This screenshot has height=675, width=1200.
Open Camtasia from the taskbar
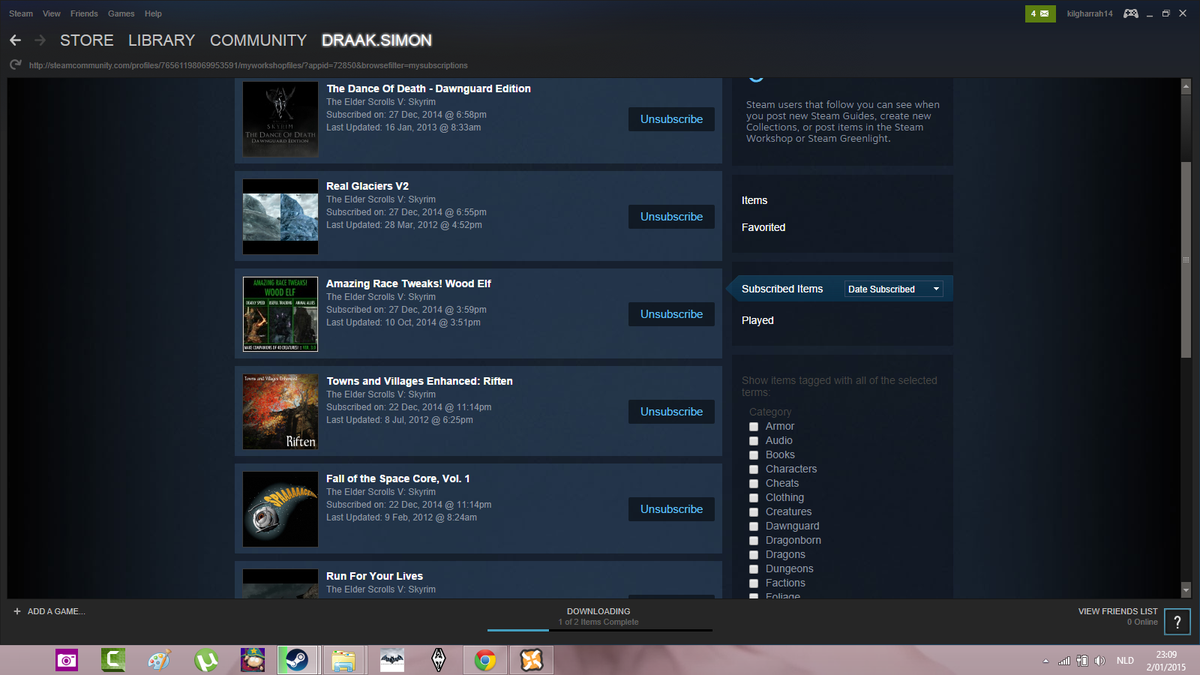pyautogui.click(x=113, y=660)
